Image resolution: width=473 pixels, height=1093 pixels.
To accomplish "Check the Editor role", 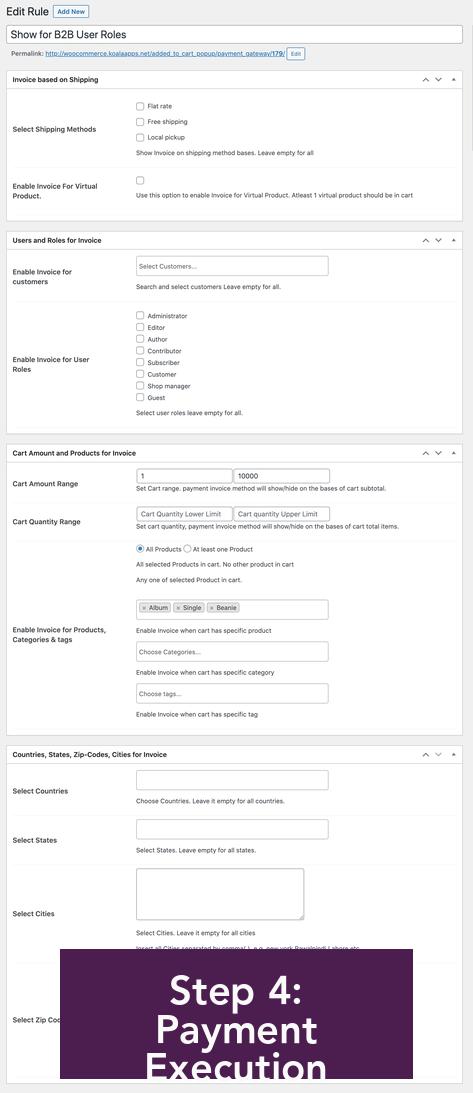I will tap(140, 327).
